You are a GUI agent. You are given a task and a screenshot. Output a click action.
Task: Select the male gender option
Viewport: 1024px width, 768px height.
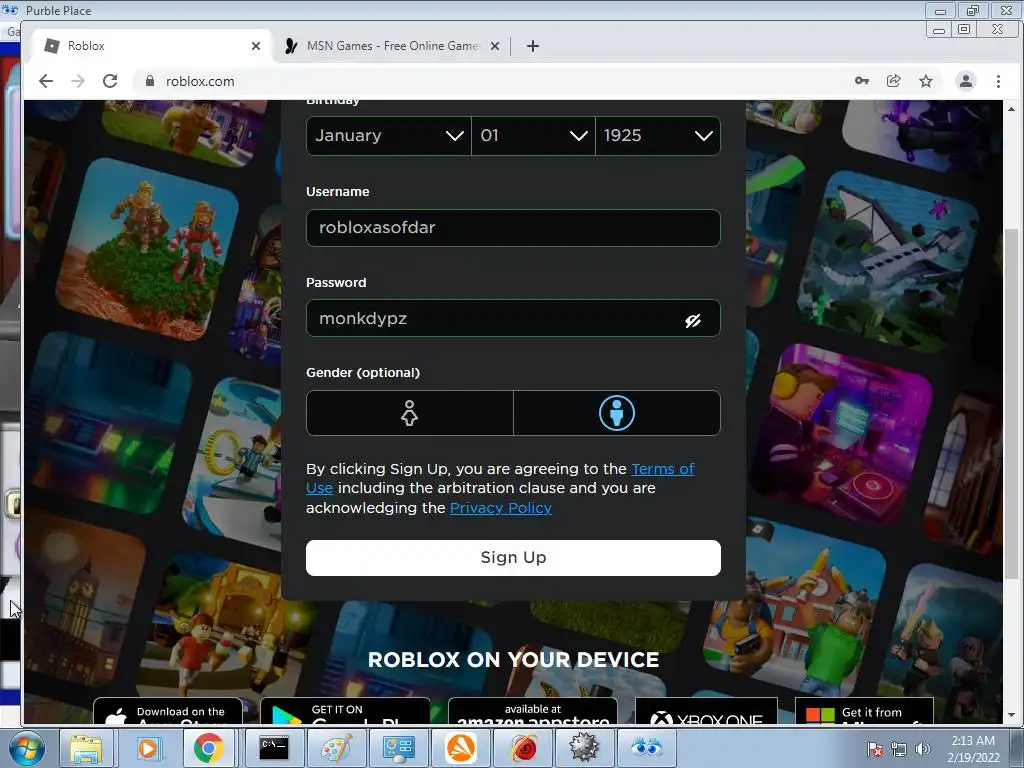tap(617, 413)
